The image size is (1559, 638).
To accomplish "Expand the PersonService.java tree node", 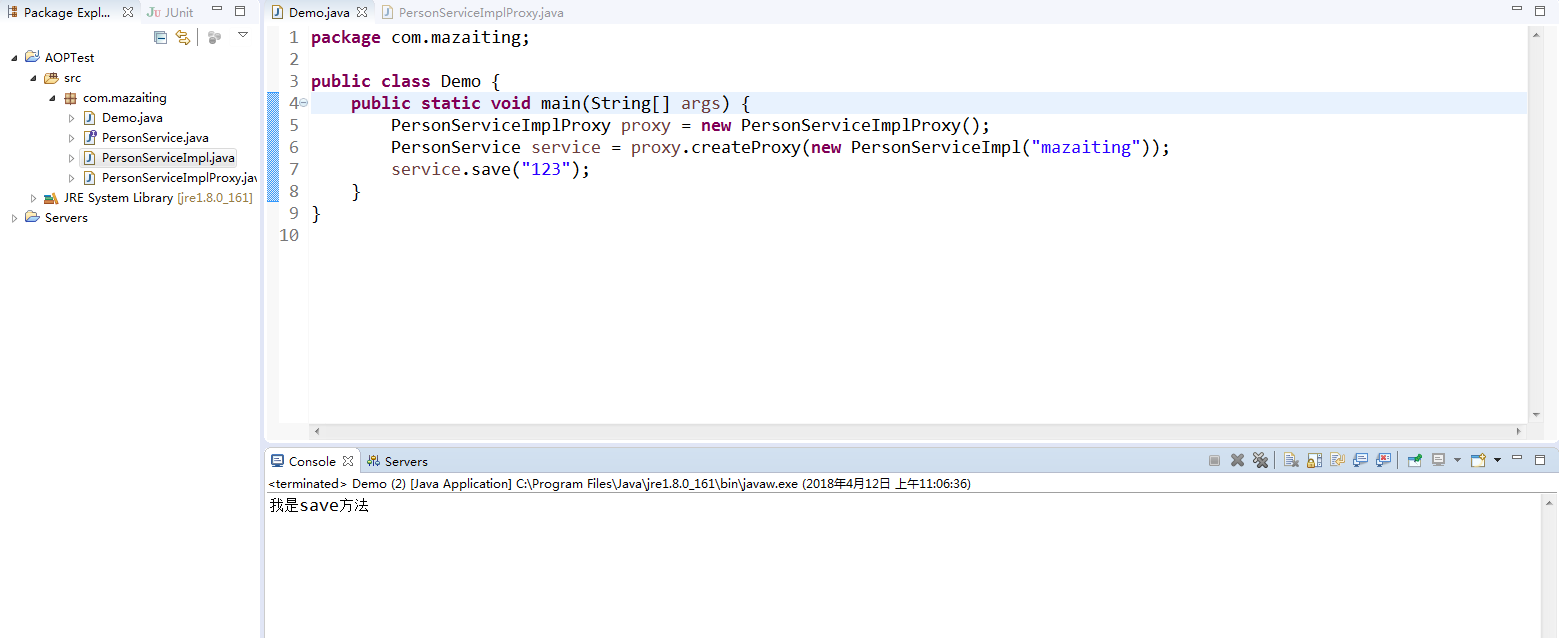I will (71, 138).
